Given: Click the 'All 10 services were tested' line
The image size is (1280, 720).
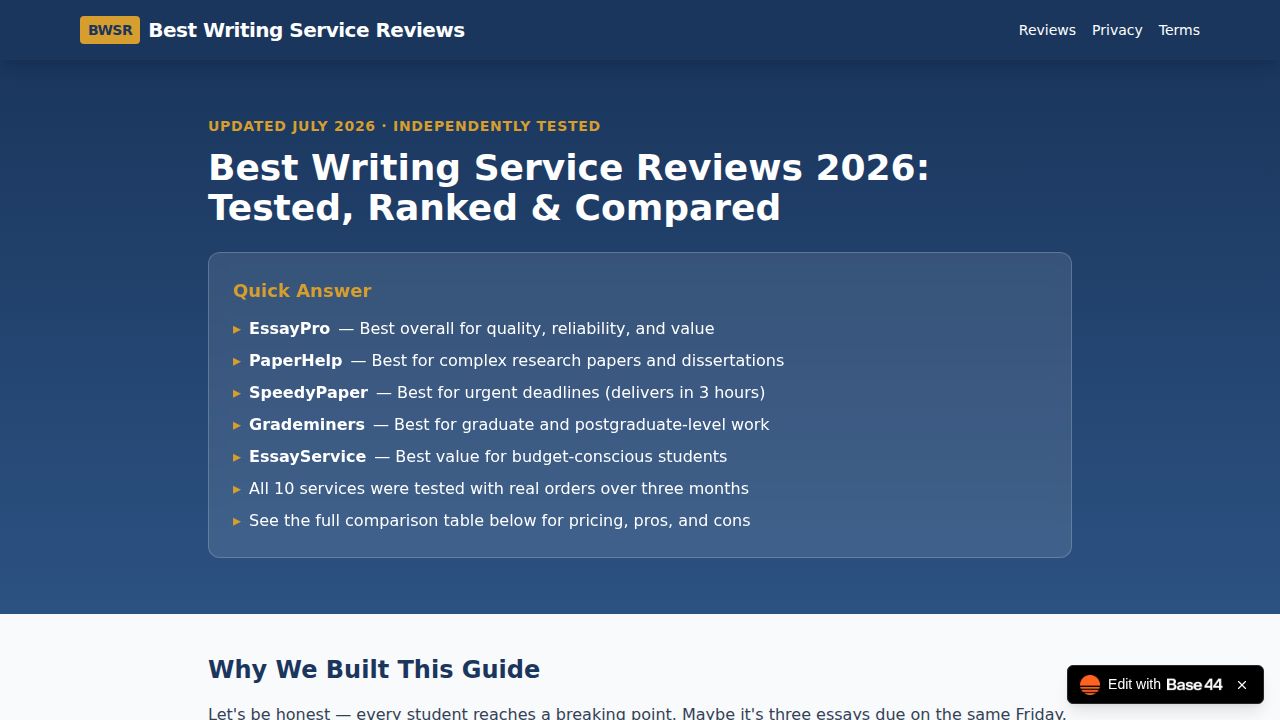Looking at the screenshot, I should tap(499, 488).
